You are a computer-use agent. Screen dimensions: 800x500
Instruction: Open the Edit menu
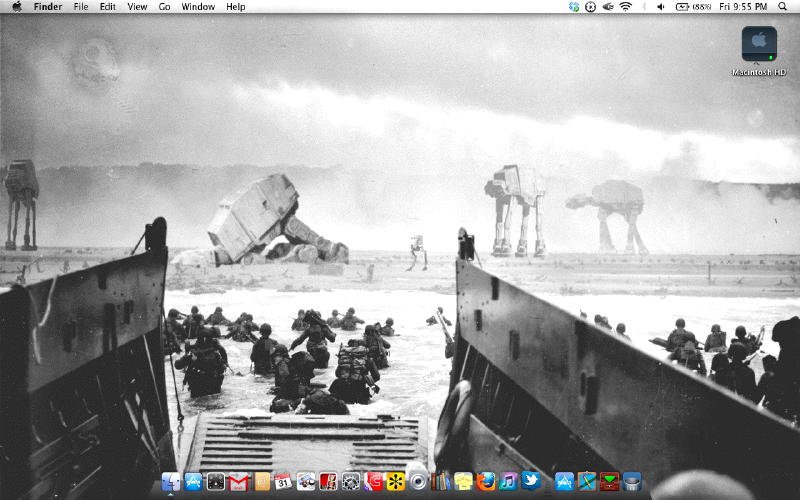click(x=108, y=7)
